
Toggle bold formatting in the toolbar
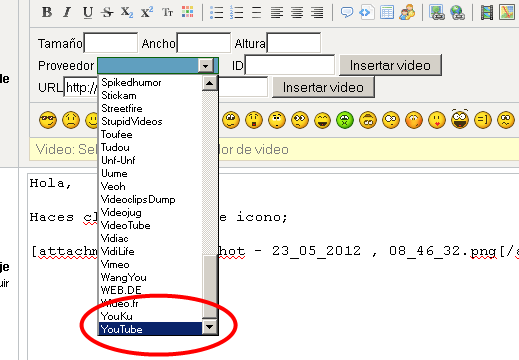tap(47, 13)
